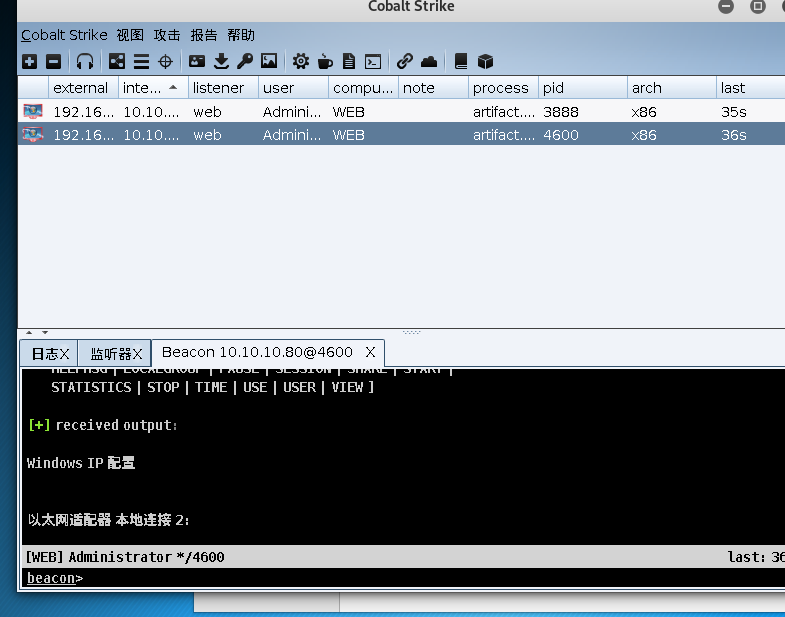Select pid cell 4600

click(x=561, y=135)
